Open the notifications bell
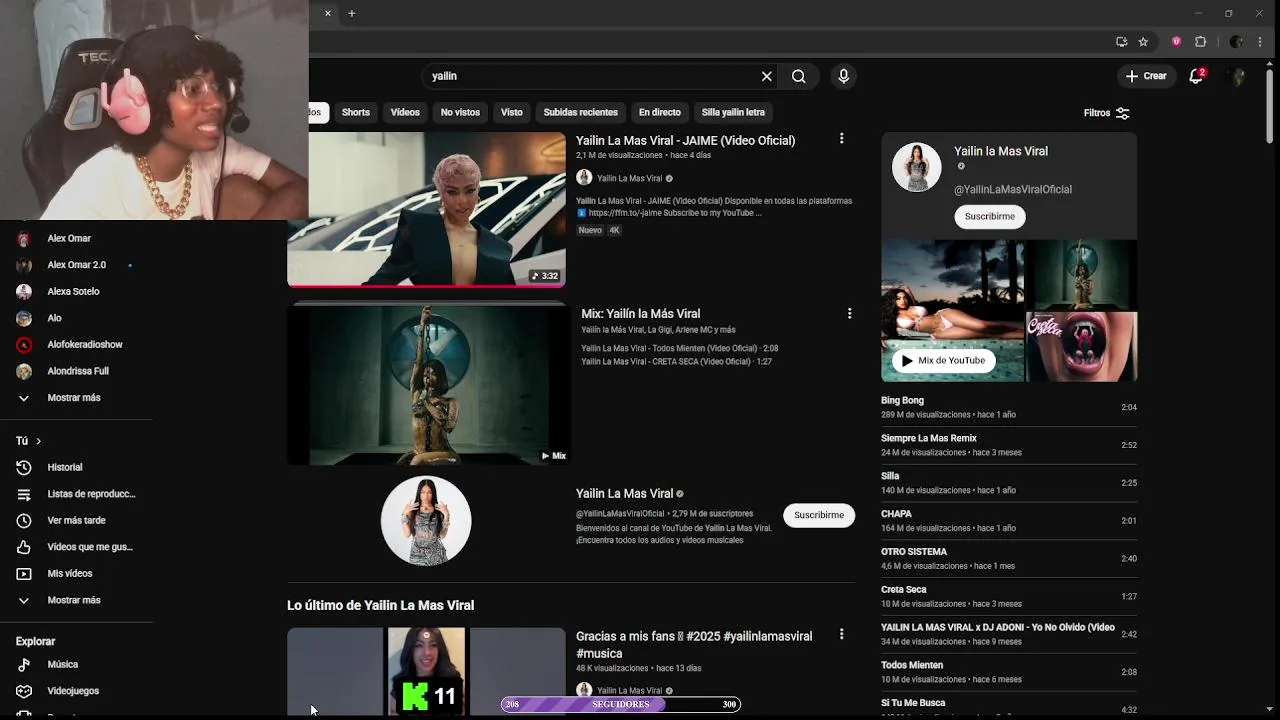This screenshot has width=1280, height=720. click(x=1196, y=76)
